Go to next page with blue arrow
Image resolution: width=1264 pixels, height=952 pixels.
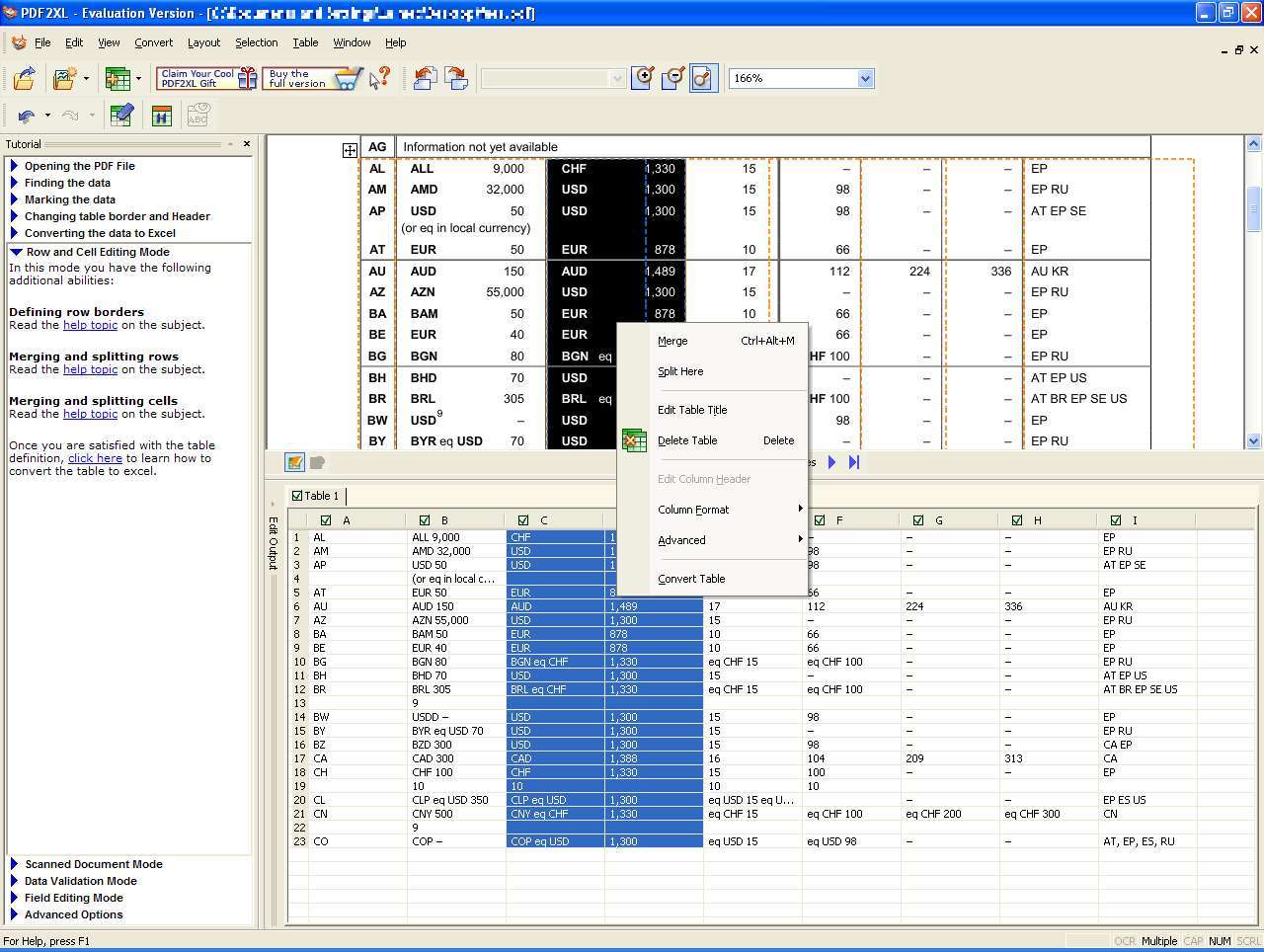[x=831, y=462]
